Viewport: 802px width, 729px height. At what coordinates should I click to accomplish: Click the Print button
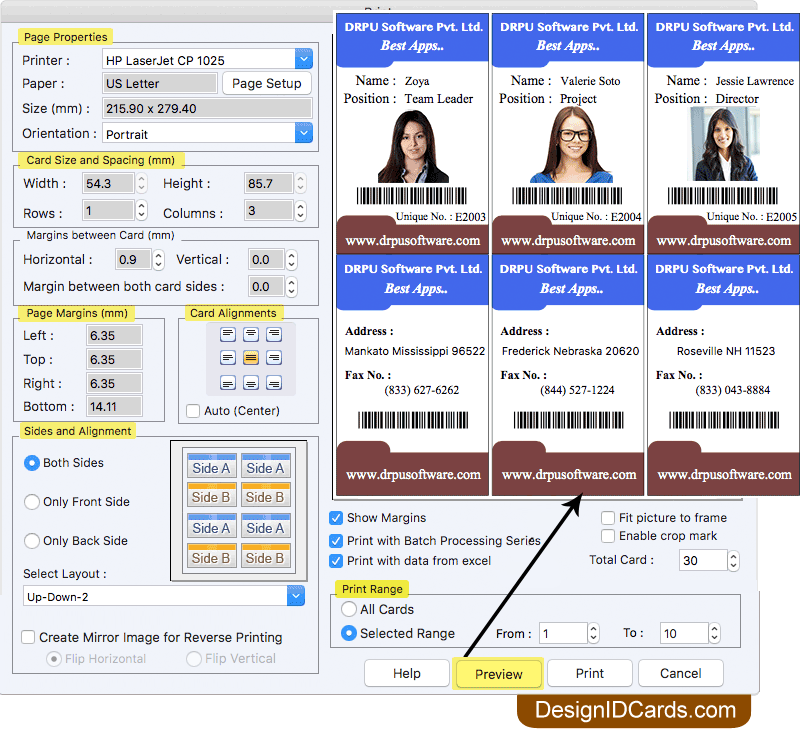click(x=589, y=673)
